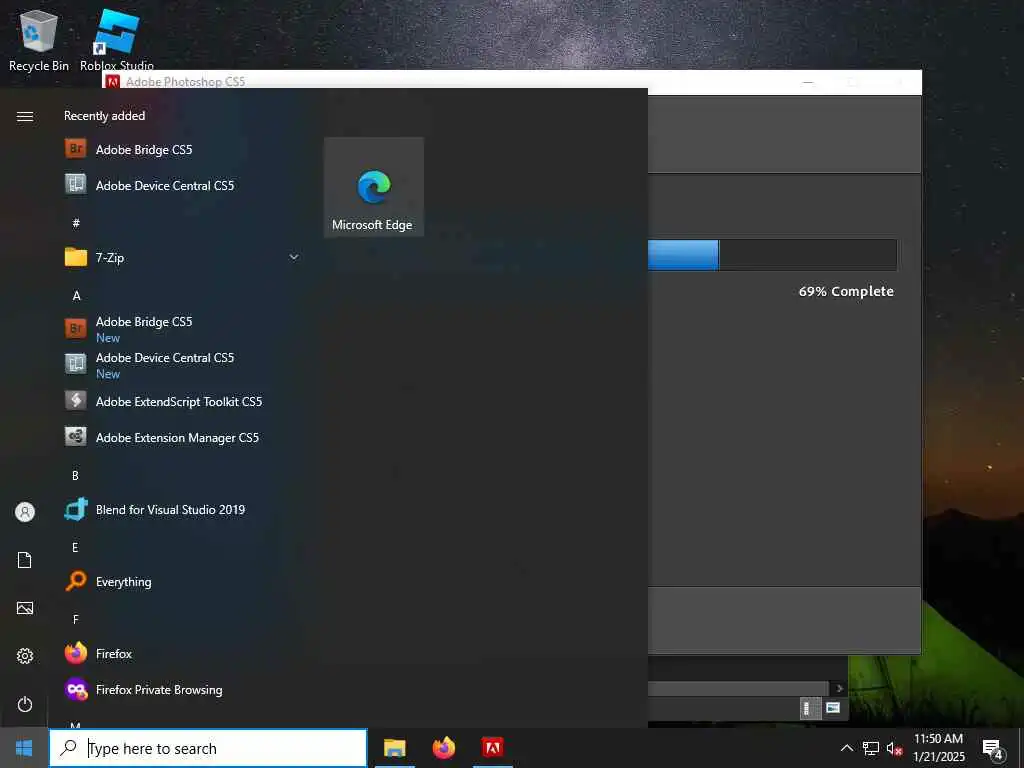This screenshot has height=768, width=1024.
Task: Open Adobe Device Central CS5 under Recently added
Action: [183, 185]
